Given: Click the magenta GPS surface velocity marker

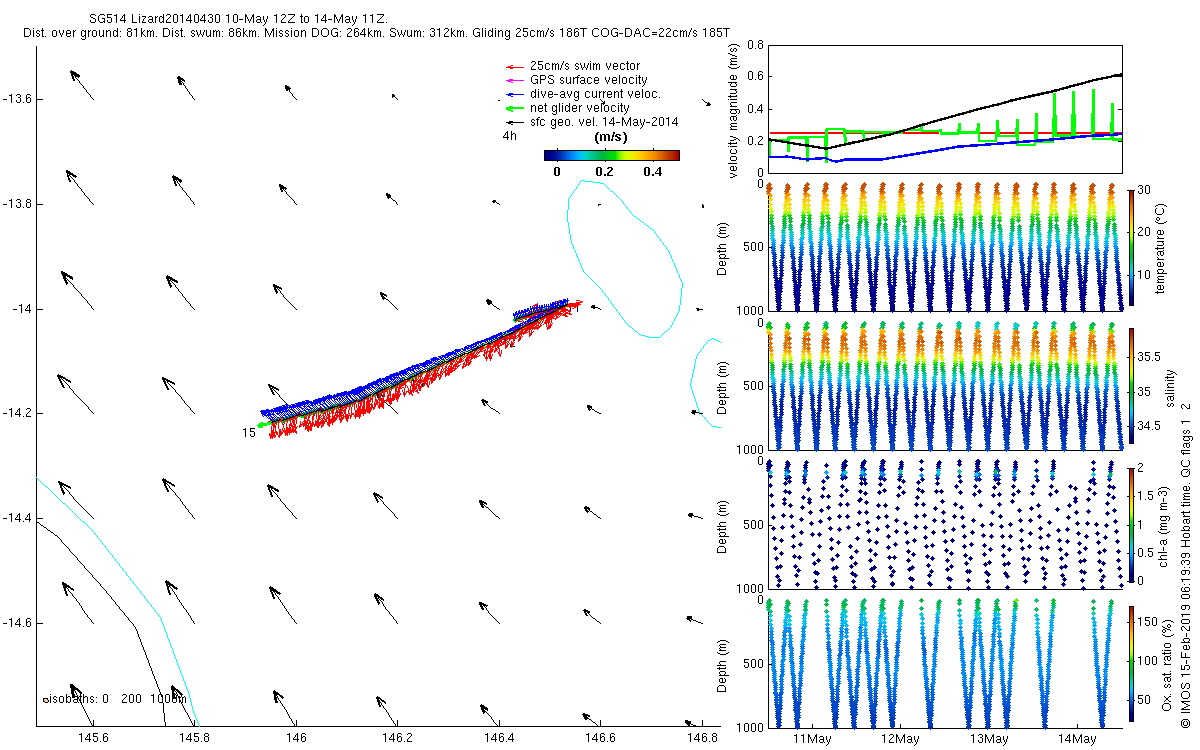Looking at the screenshot, I should pyautogui.click(x=516, y=80).
